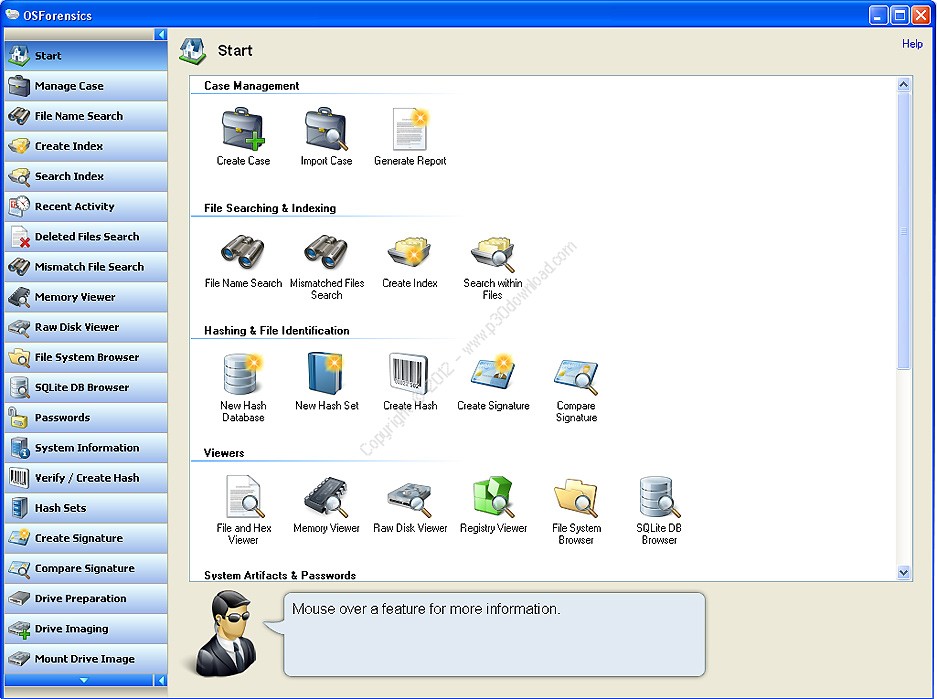Open Manage Case in the sidebar
Viewport: 937px width, 699px height.
pos(86,86)
